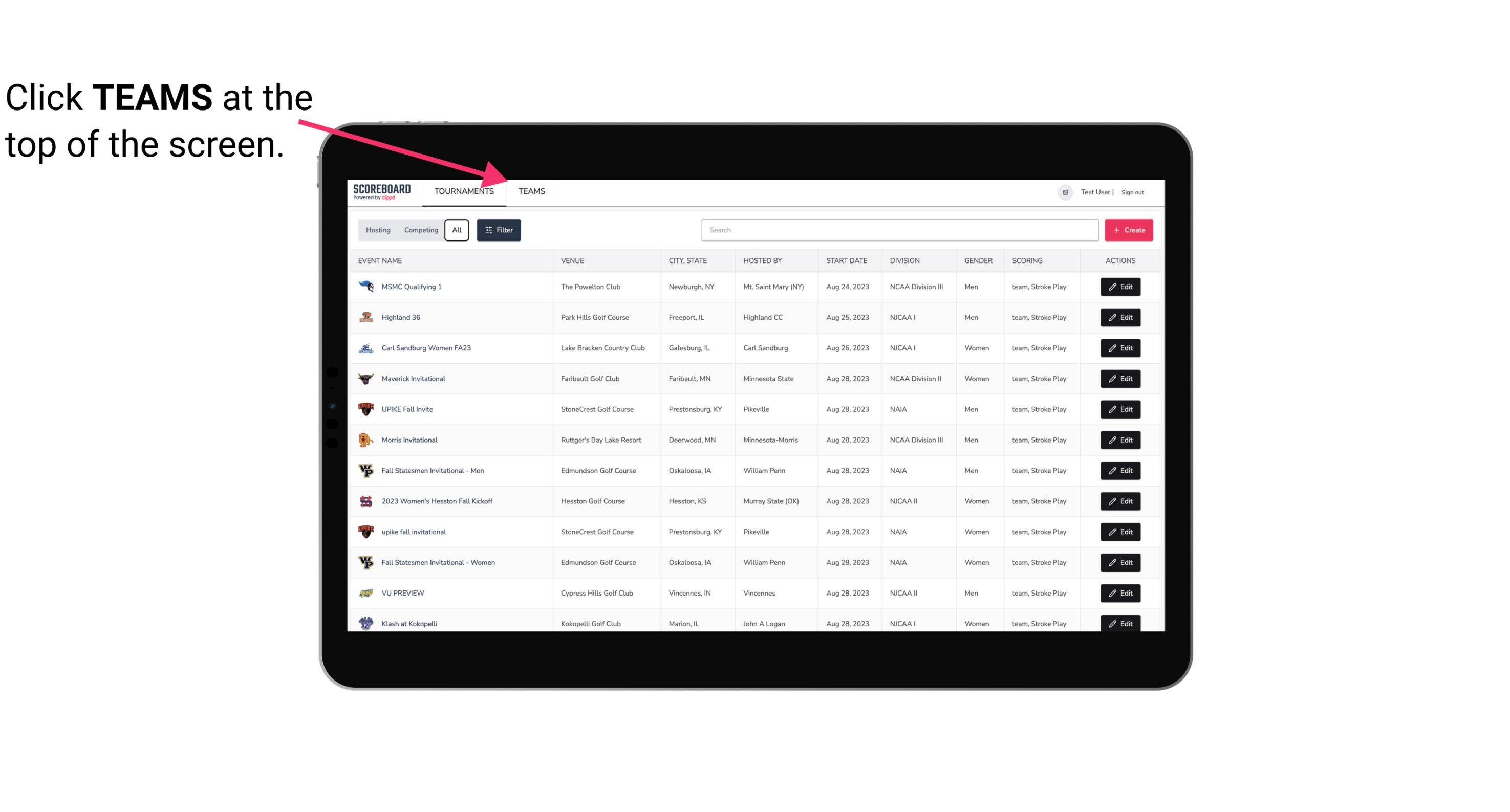1510x812 pixels.
Task: Toggle the Competing filter tab
Action: (x=419, y=230)
